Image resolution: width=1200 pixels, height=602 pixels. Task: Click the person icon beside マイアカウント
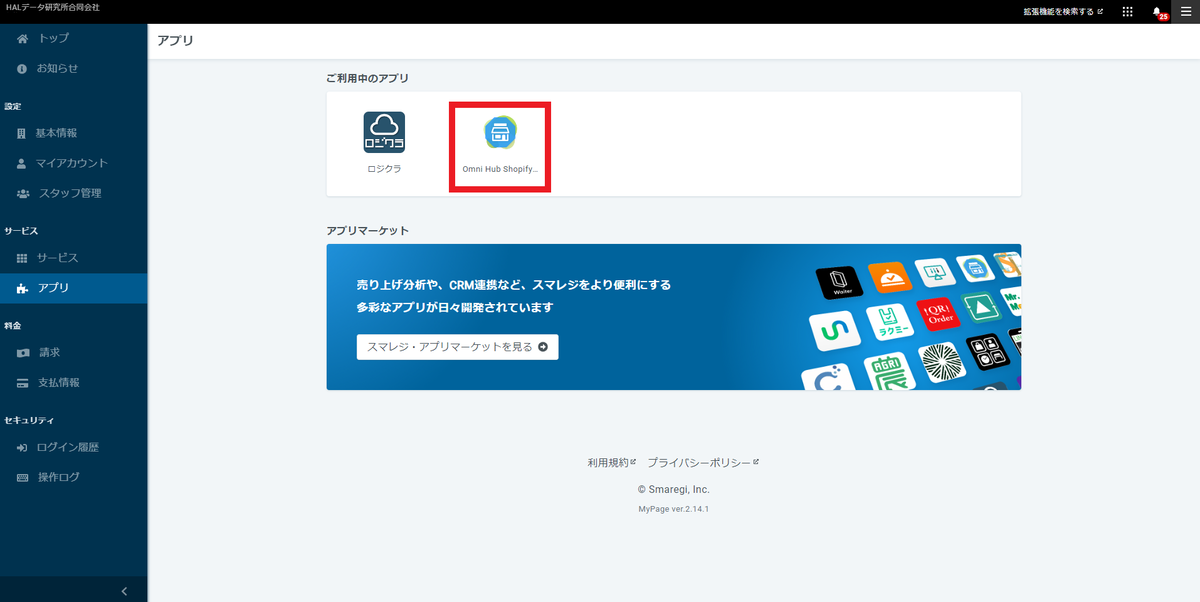click(22, 163)
